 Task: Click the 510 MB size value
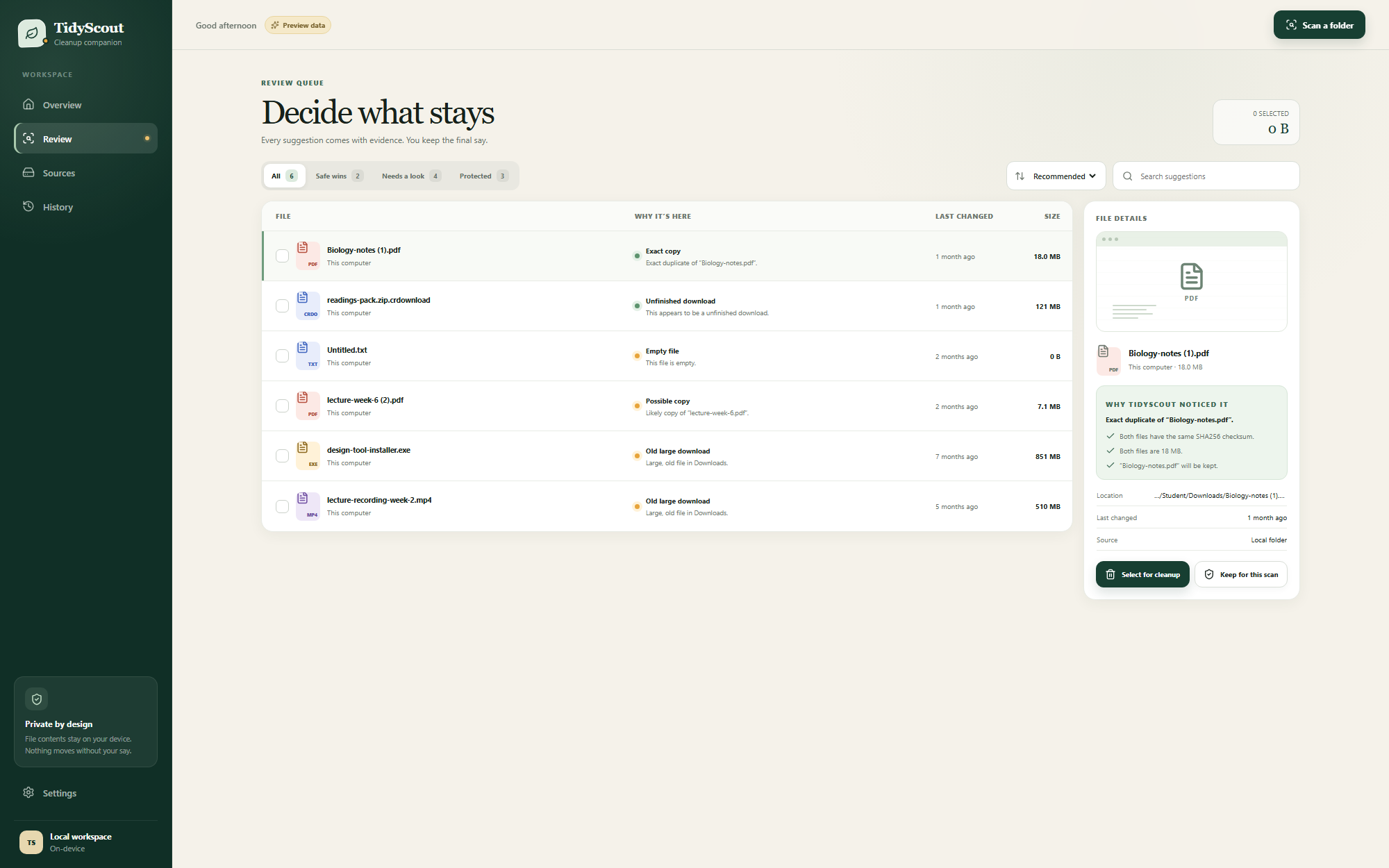(x=1047, y=506)
